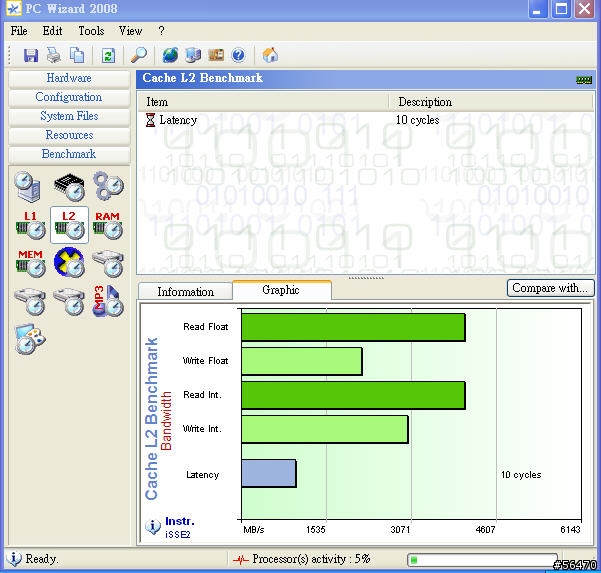Click the Copy documents icon

[x=77, y=55]
